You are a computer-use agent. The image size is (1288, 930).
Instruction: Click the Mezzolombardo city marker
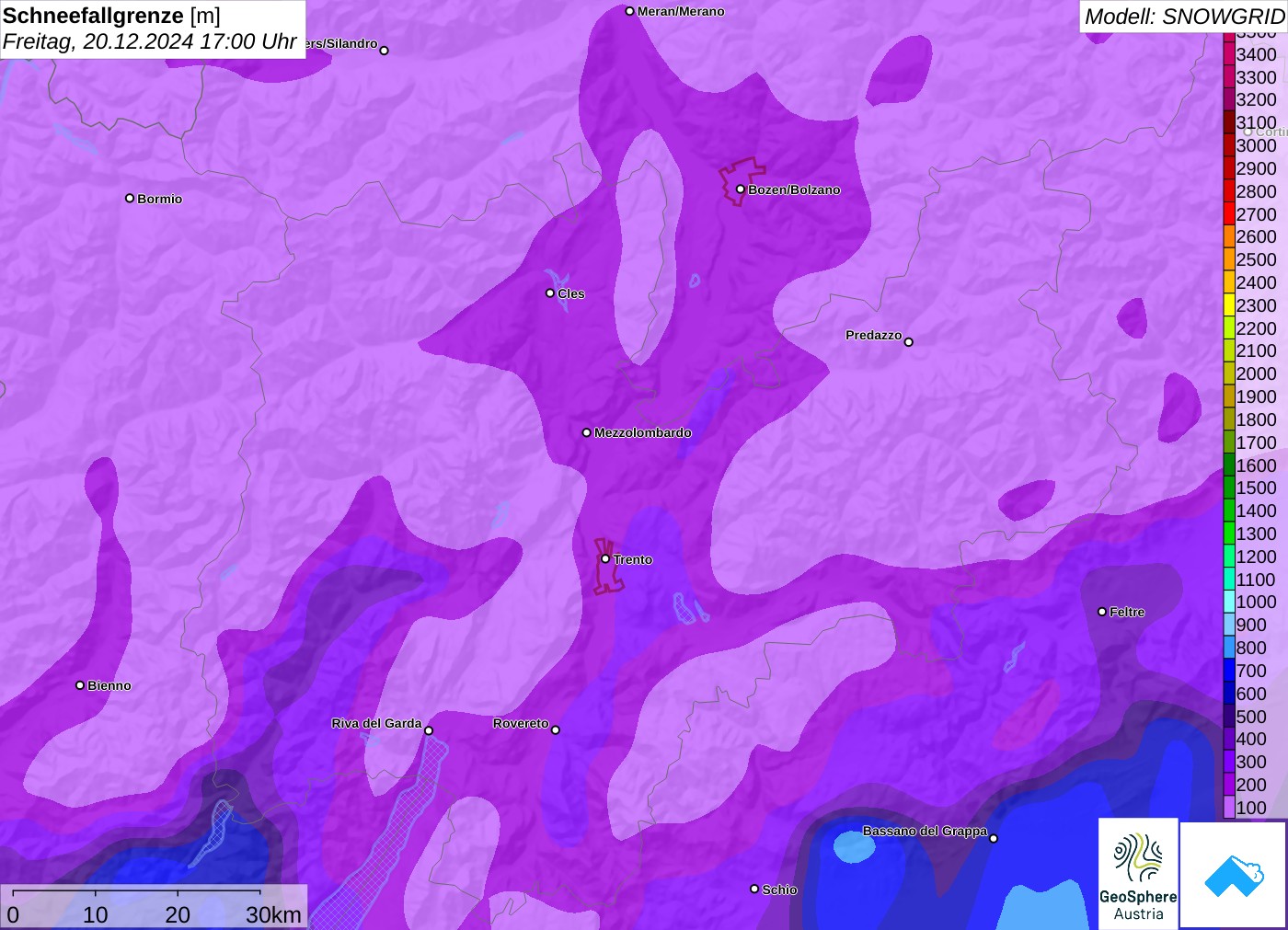click(x=587, y=432)
